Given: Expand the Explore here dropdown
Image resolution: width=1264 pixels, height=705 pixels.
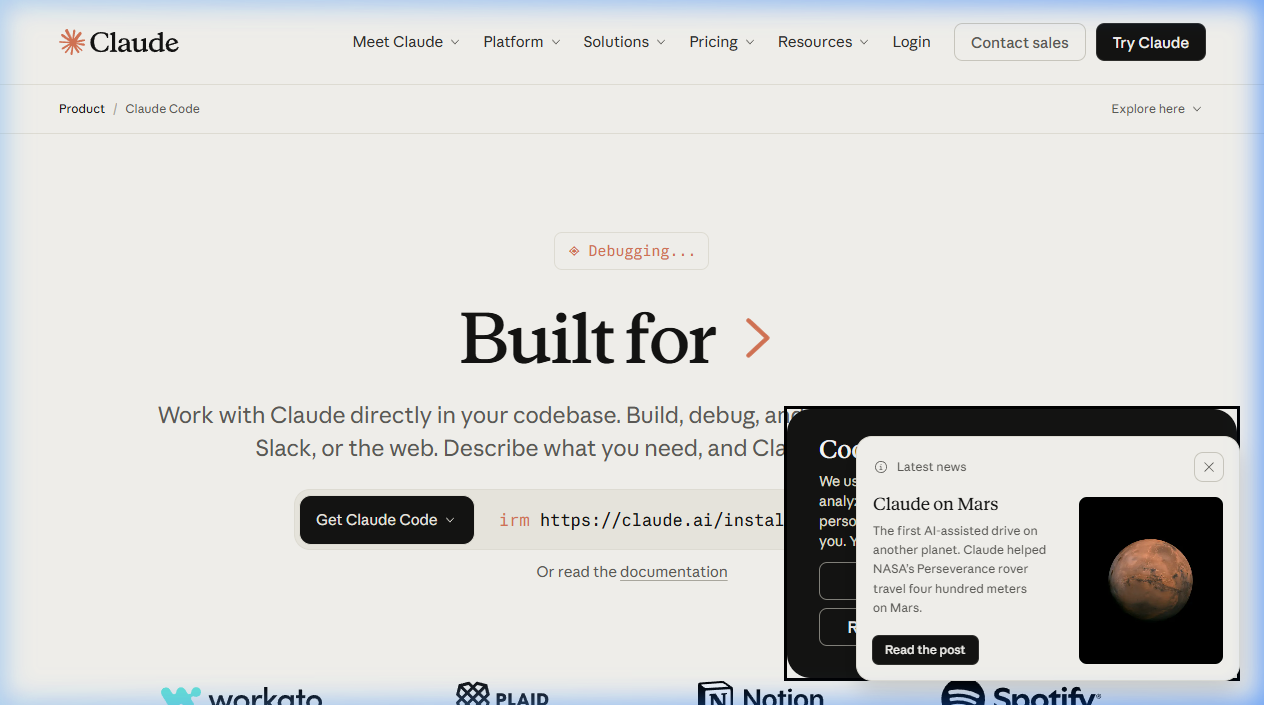Looking at the screenshot, I should (1155, 109).
